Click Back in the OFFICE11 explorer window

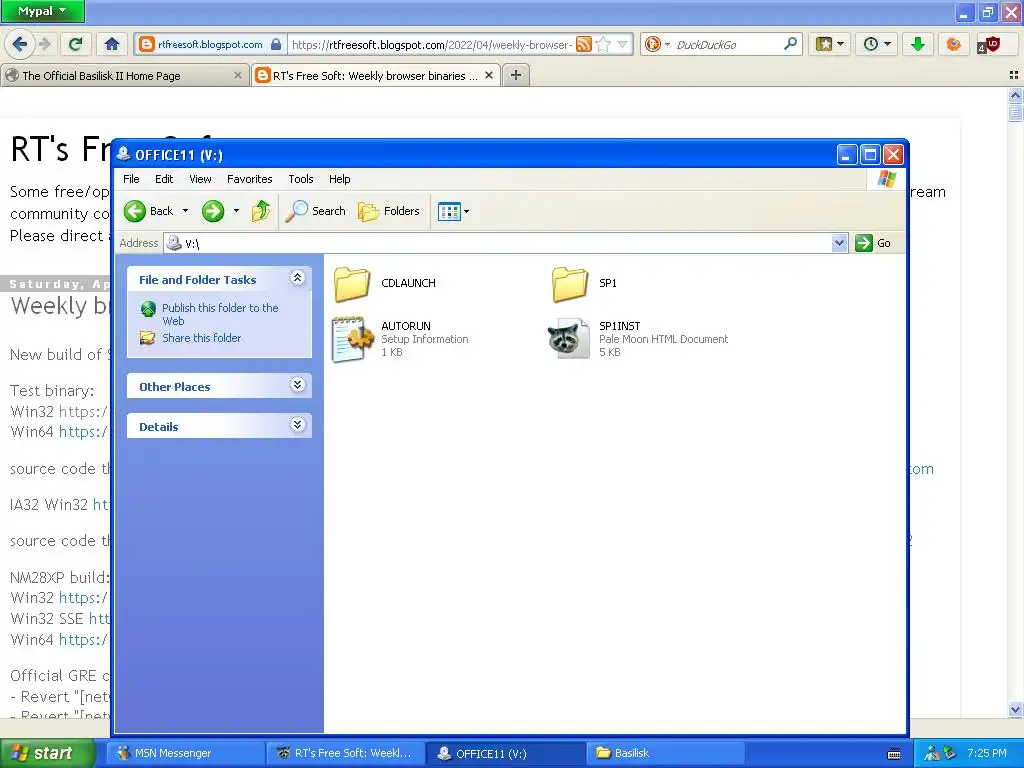pos(150,211)
